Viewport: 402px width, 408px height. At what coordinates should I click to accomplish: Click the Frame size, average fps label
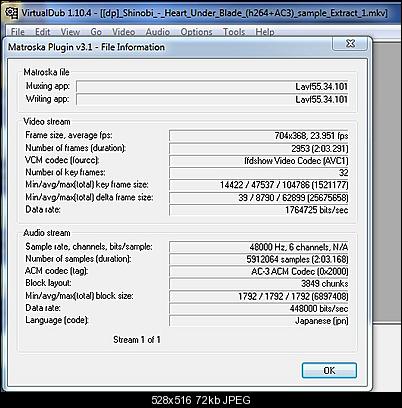tap(69, 135)
